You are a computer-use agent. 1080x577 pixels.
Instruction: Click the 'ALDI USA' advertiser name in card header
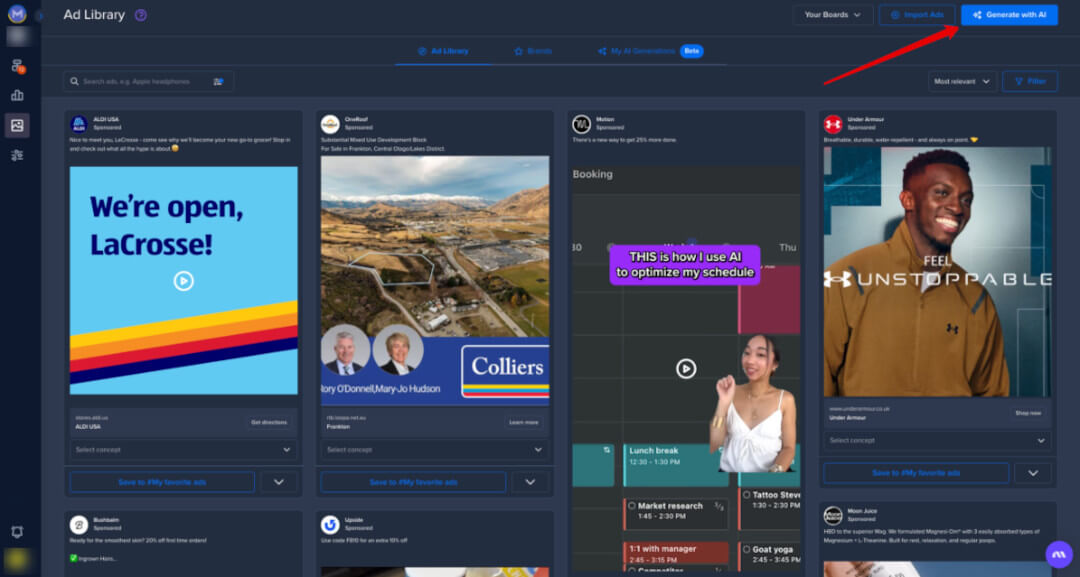coord(106,120)
